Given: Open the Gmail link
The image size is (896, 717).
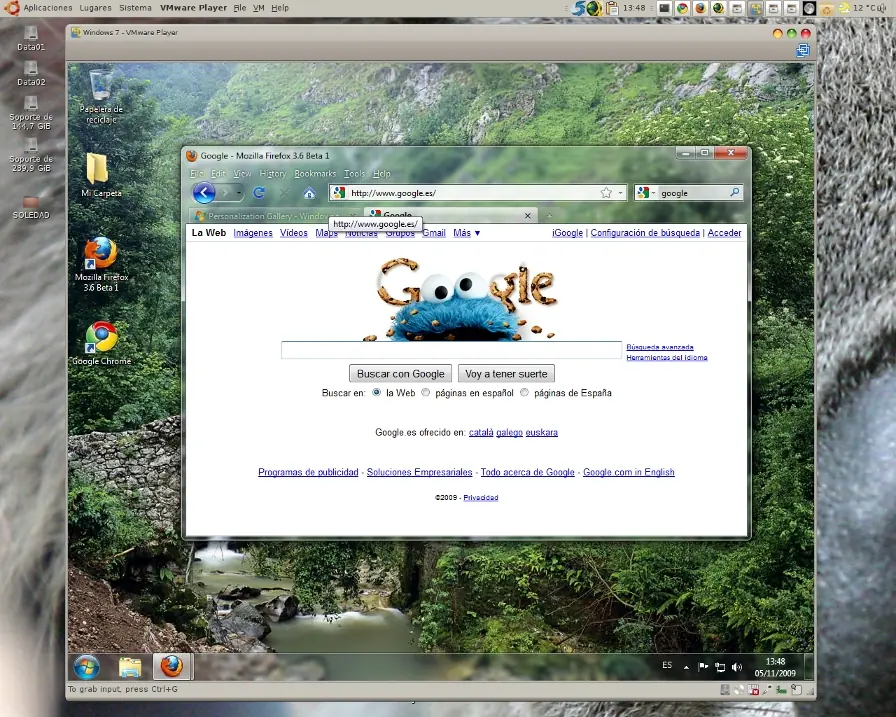Looking at the screenshot, I should [x=434, y=233].
